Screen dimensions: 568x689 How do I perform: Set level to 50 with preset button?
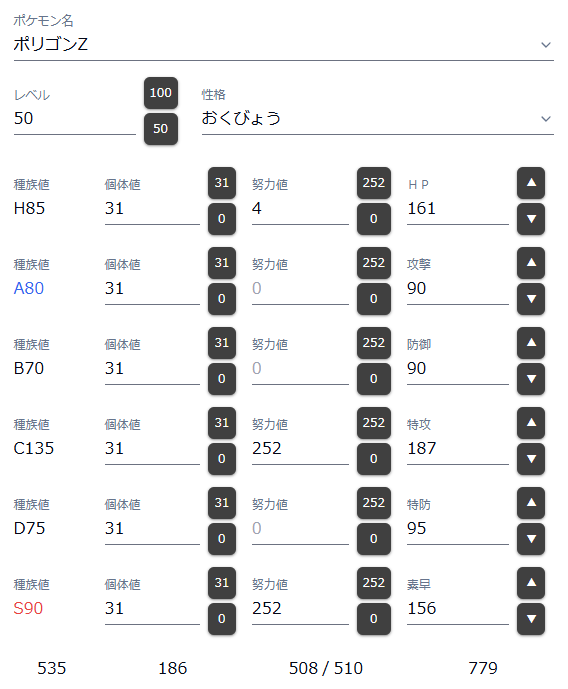click(x=161, y=129)
